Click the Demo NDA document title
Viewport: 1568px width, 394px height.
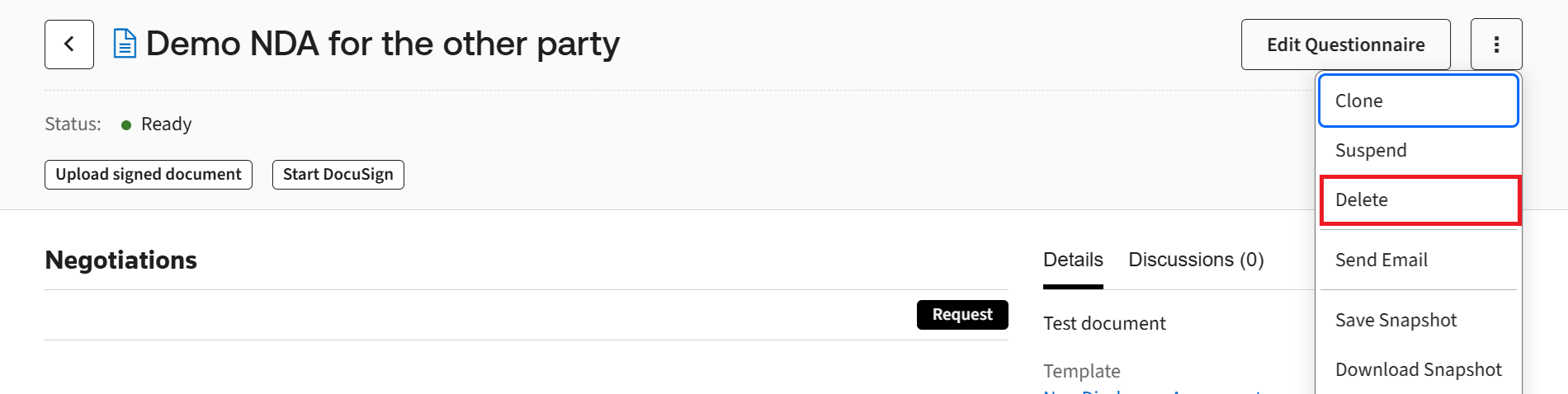382,44
